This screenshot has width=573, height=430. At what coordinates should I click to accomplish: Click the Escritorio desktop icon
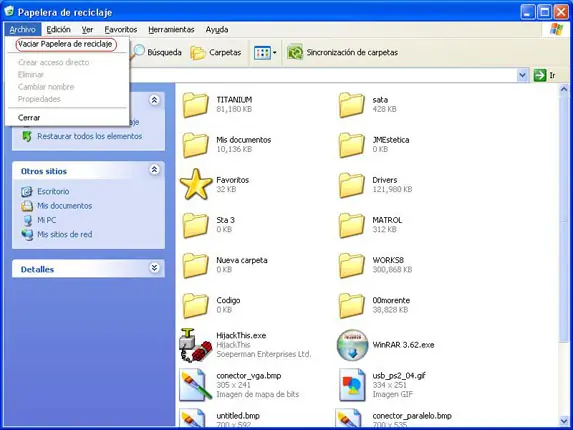27,191
